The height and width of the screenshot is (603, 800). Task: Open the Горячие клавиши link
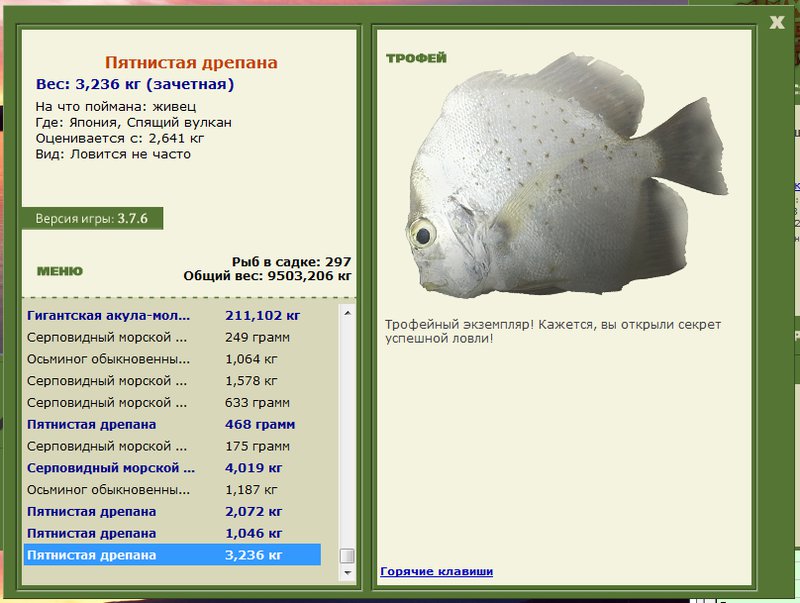coord(436,571)
